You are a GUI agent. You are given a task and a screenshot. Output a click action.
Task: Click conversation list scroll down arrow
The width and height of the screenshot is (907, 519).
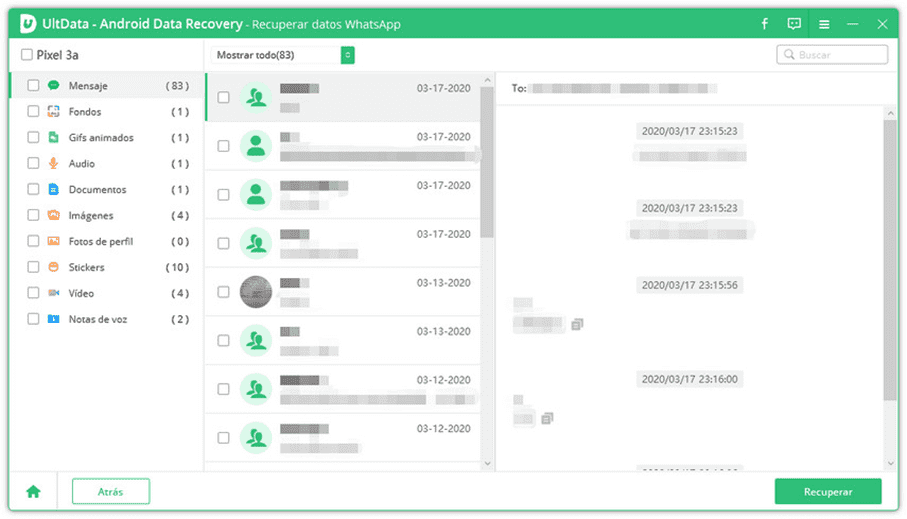click(x=487, y=463)
